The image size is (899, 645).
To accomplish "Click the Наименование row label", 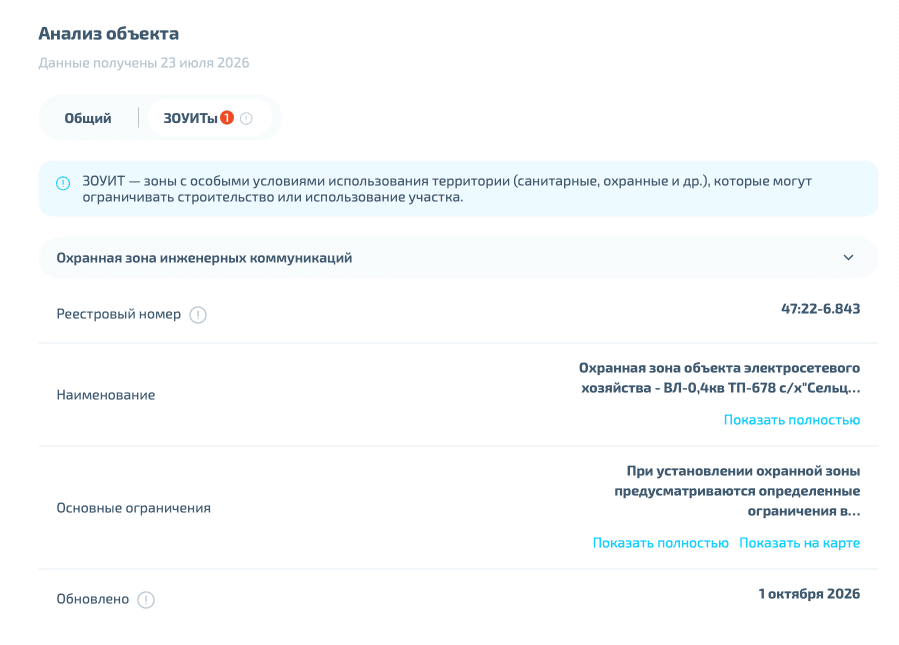I will [105, 395].
